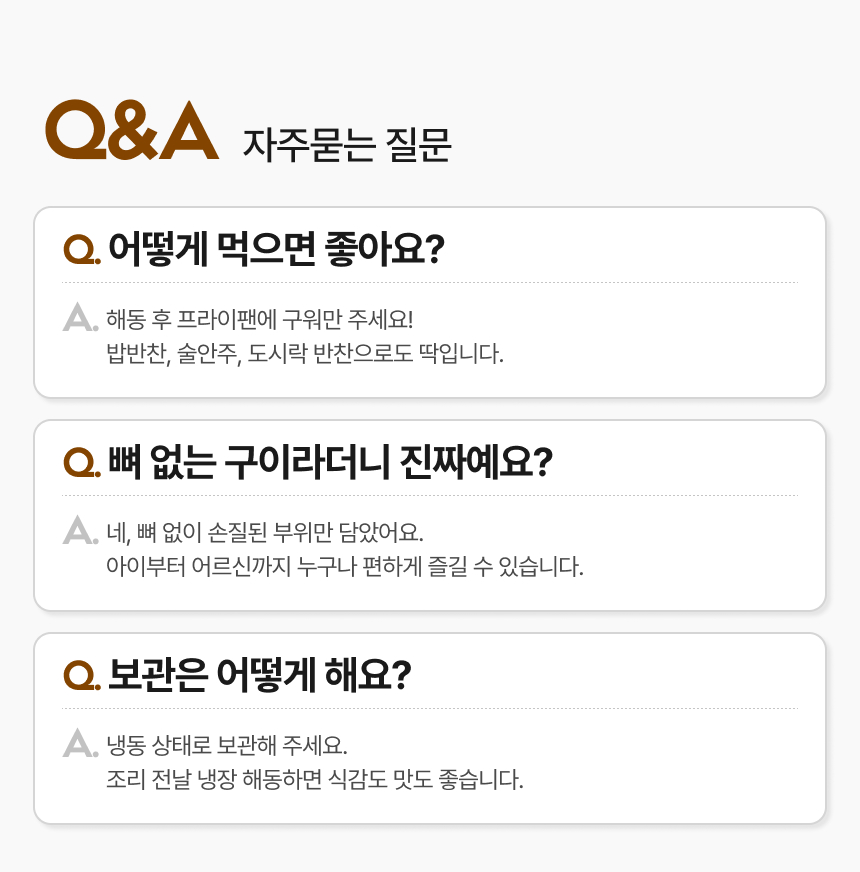Click the Q icon beside '뼈 없는 구이라더니'
This screenshot has width=860, height=872.
pos(81,462)
